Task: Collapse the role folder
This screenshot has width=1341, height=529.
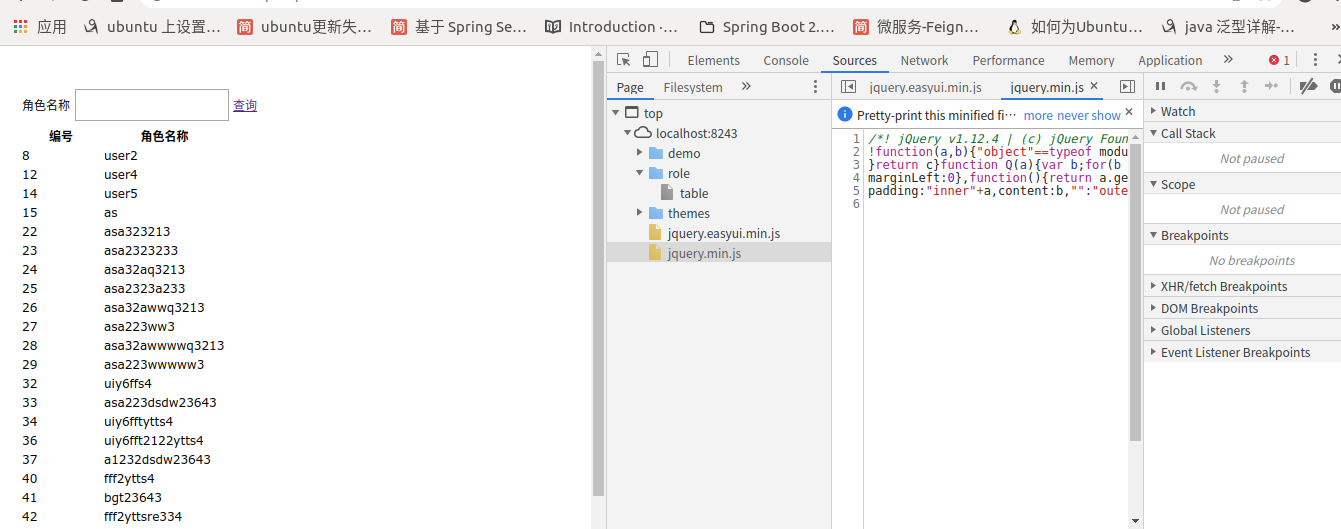Action: [640, 173]
